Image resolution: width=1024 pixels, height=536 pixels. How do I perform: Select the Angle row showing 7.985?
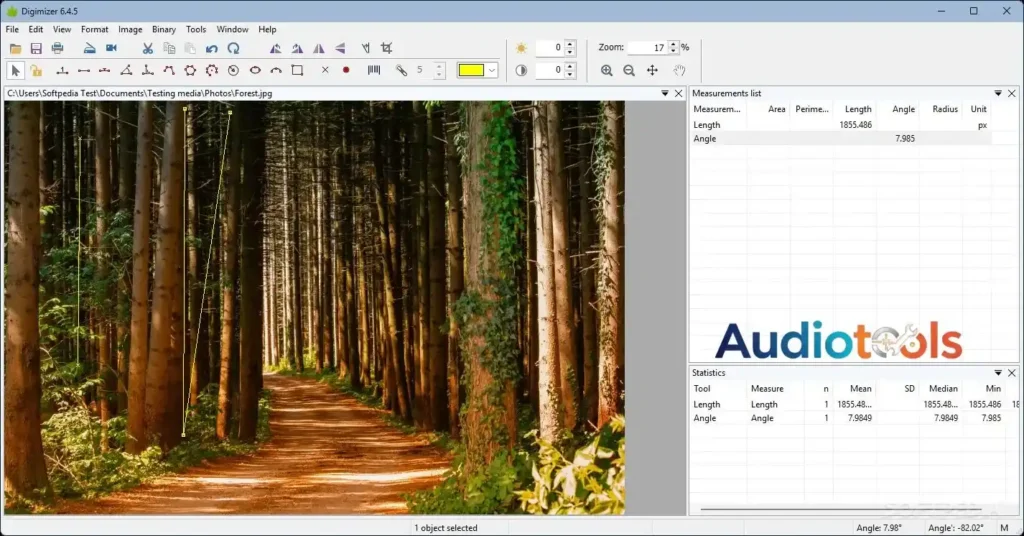point(841,138)
